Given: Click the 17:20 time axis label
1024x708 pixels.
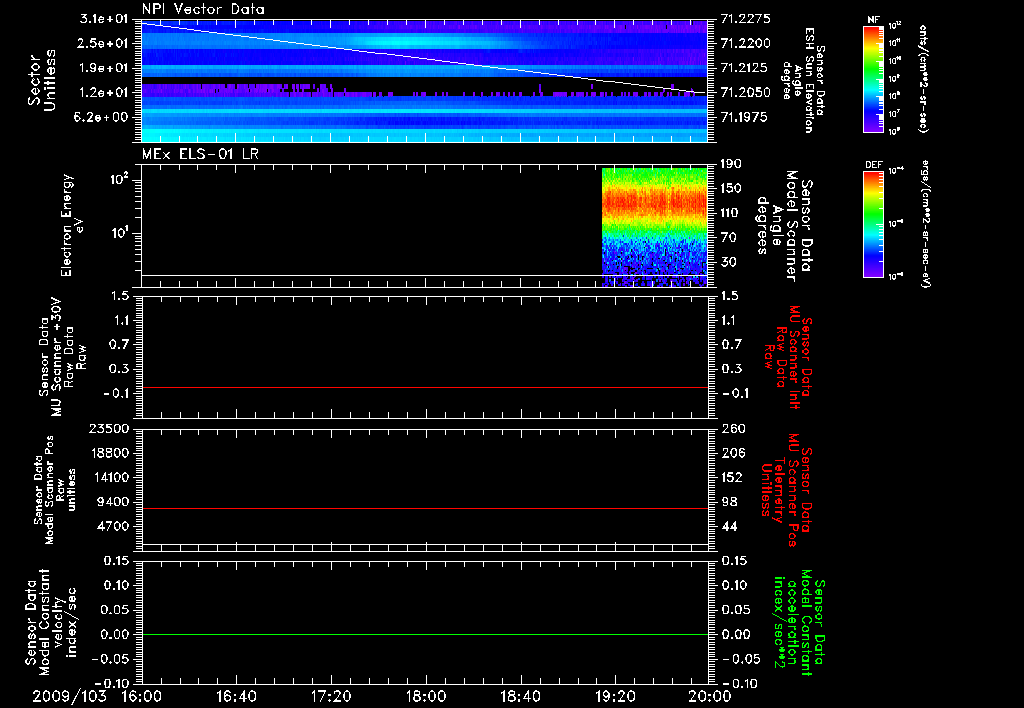Looking at the screenshot, I should (x=330, y=696).
